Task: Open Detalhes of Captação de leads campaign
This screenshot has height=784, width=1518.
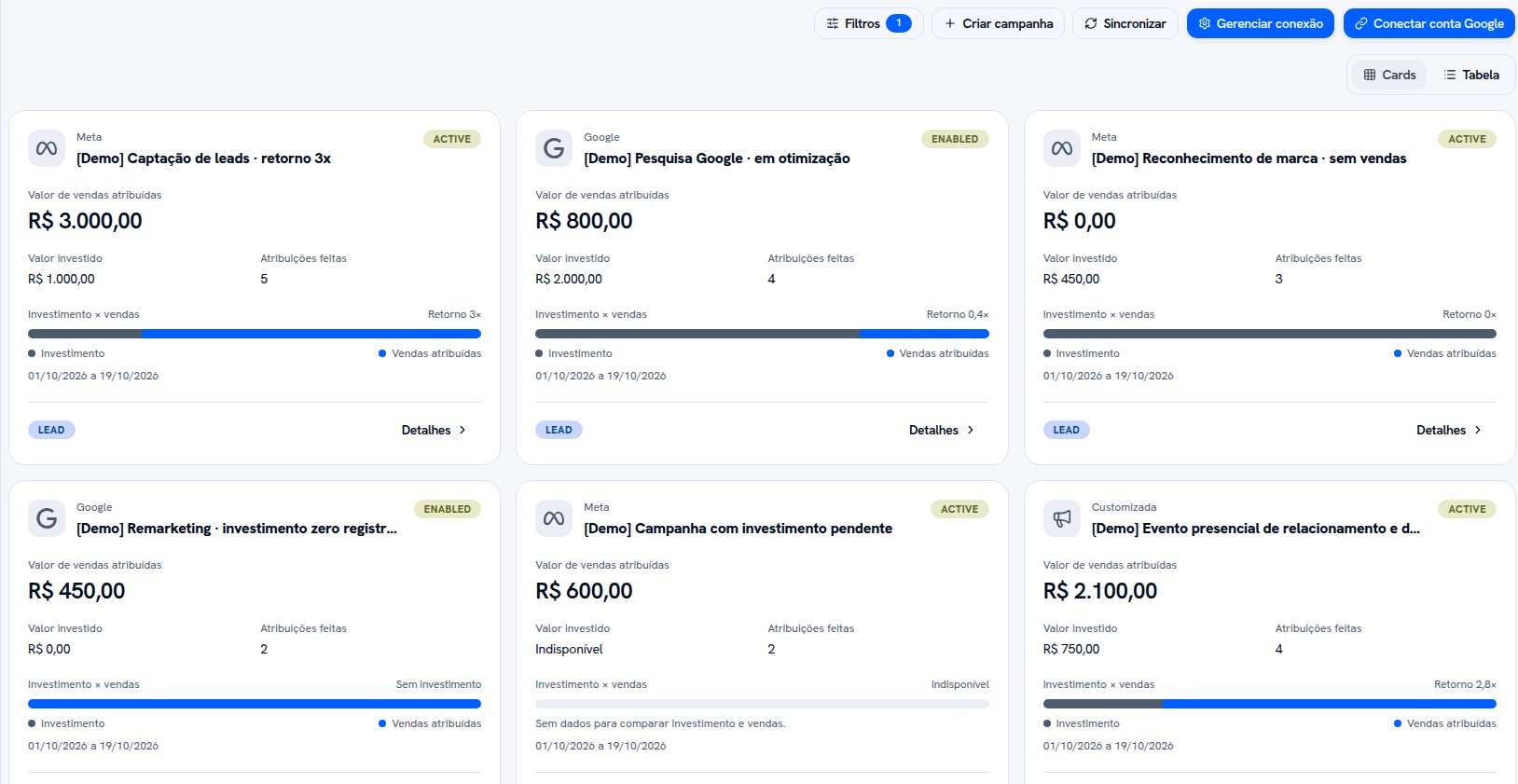Action: (434, 430)
